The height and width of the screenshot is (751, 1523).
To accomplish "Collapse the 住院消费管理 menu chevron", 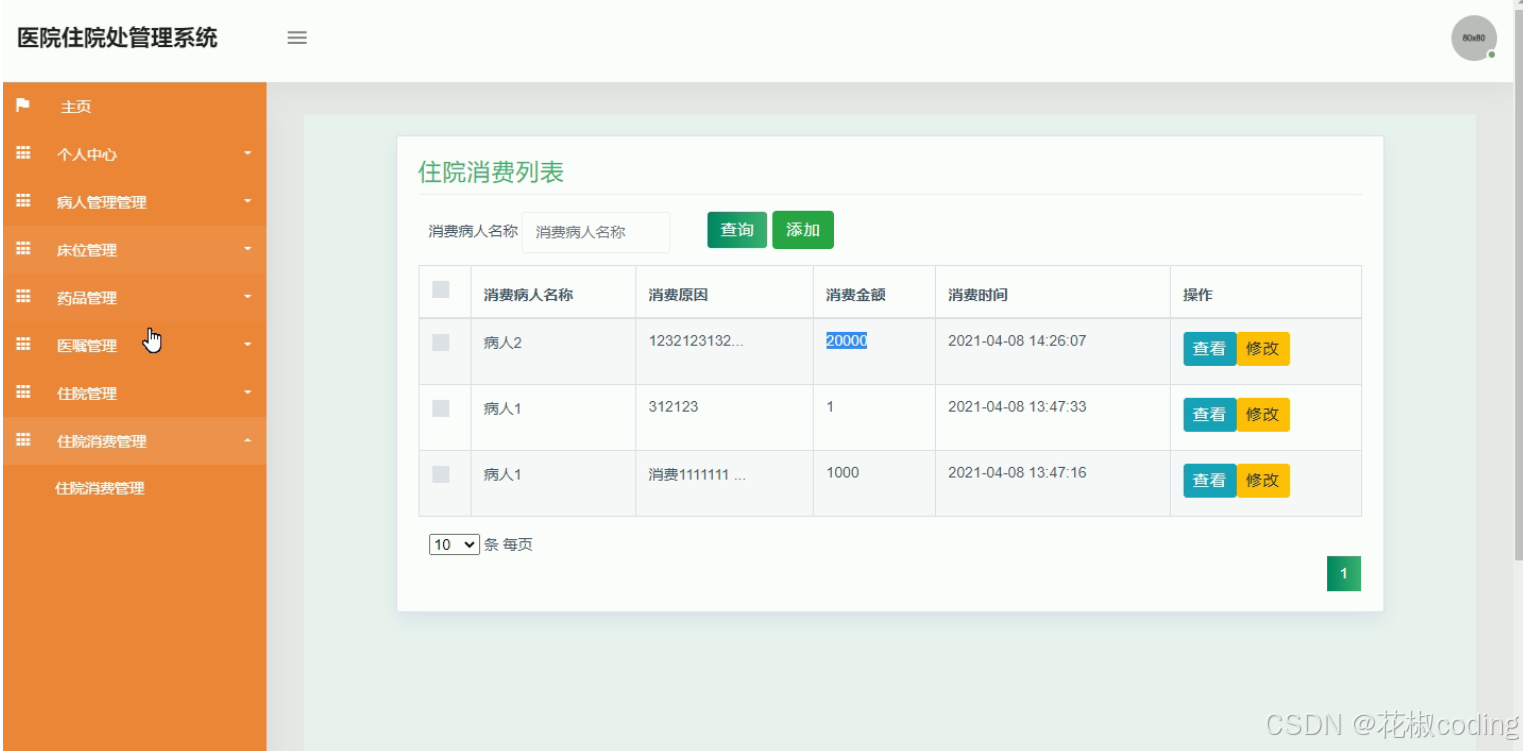I will [x=247, y=441].
